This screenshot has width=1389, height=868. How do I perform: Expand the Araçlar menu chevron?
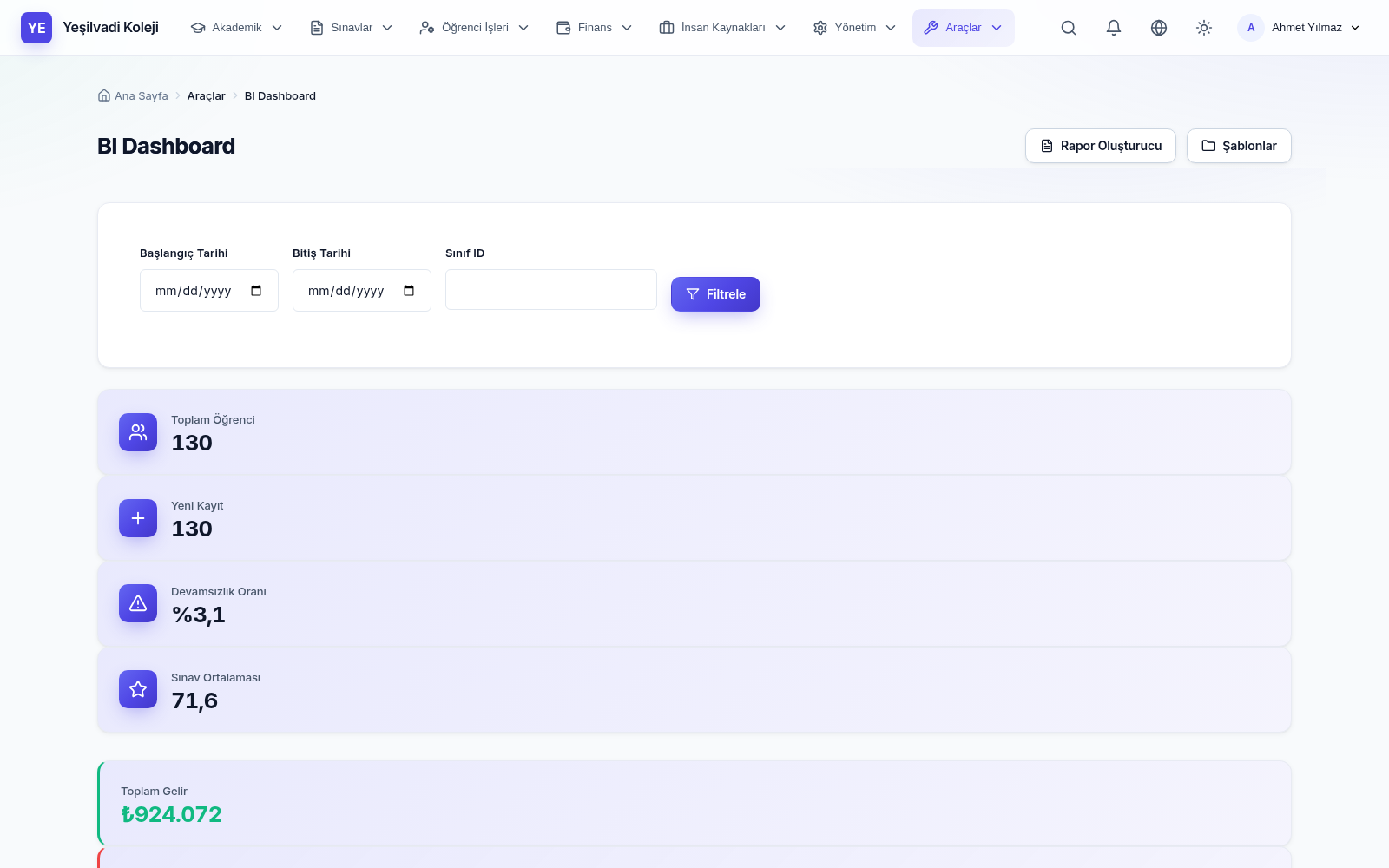[x=997, y=28]
